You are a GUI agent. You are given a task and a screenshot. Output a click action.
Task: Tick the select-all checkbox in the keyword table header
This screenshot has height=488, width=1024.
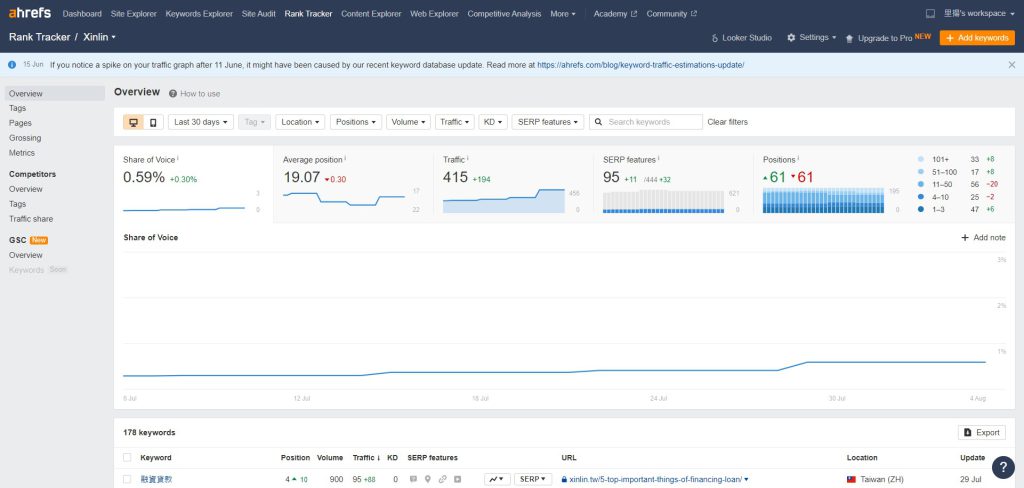[127, 458]
